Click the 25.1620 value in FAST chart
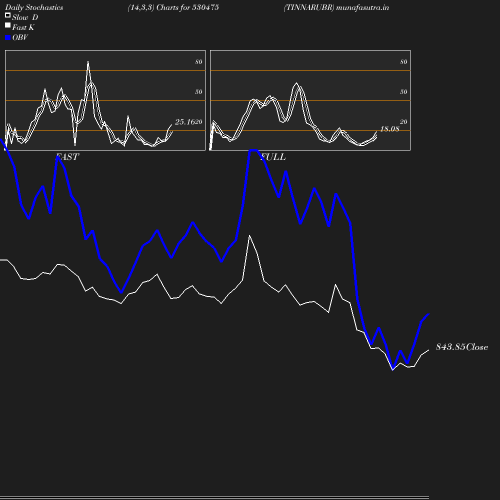Viewport: 500px width, 500px height. pos(189,122)
